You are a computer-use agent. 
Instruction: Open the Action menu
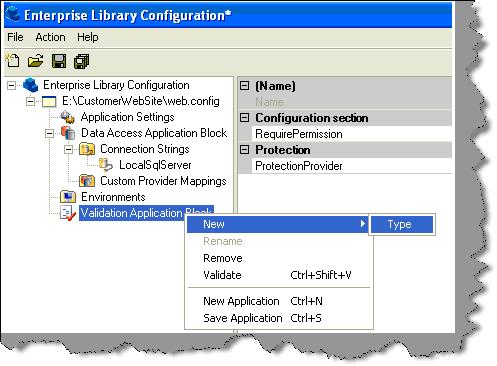coord(50,37)
